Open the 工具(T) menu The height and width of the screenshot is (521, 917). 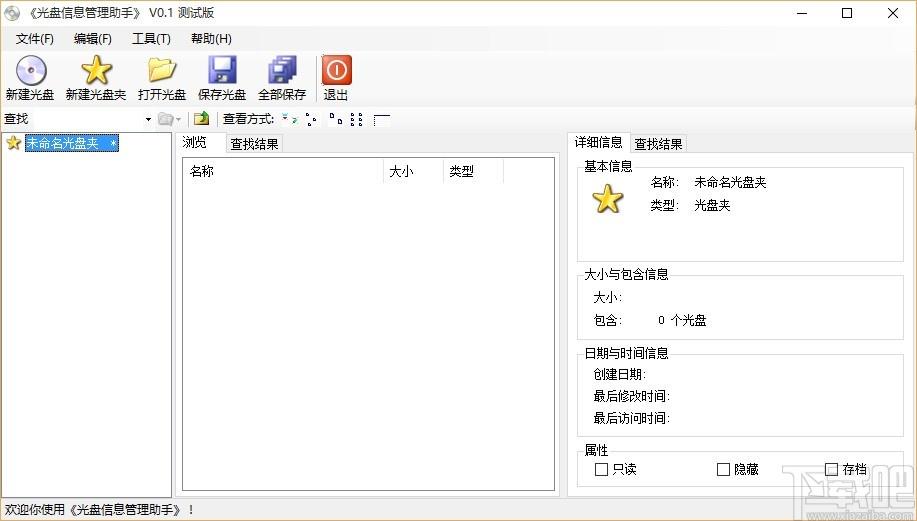[151, 39]
